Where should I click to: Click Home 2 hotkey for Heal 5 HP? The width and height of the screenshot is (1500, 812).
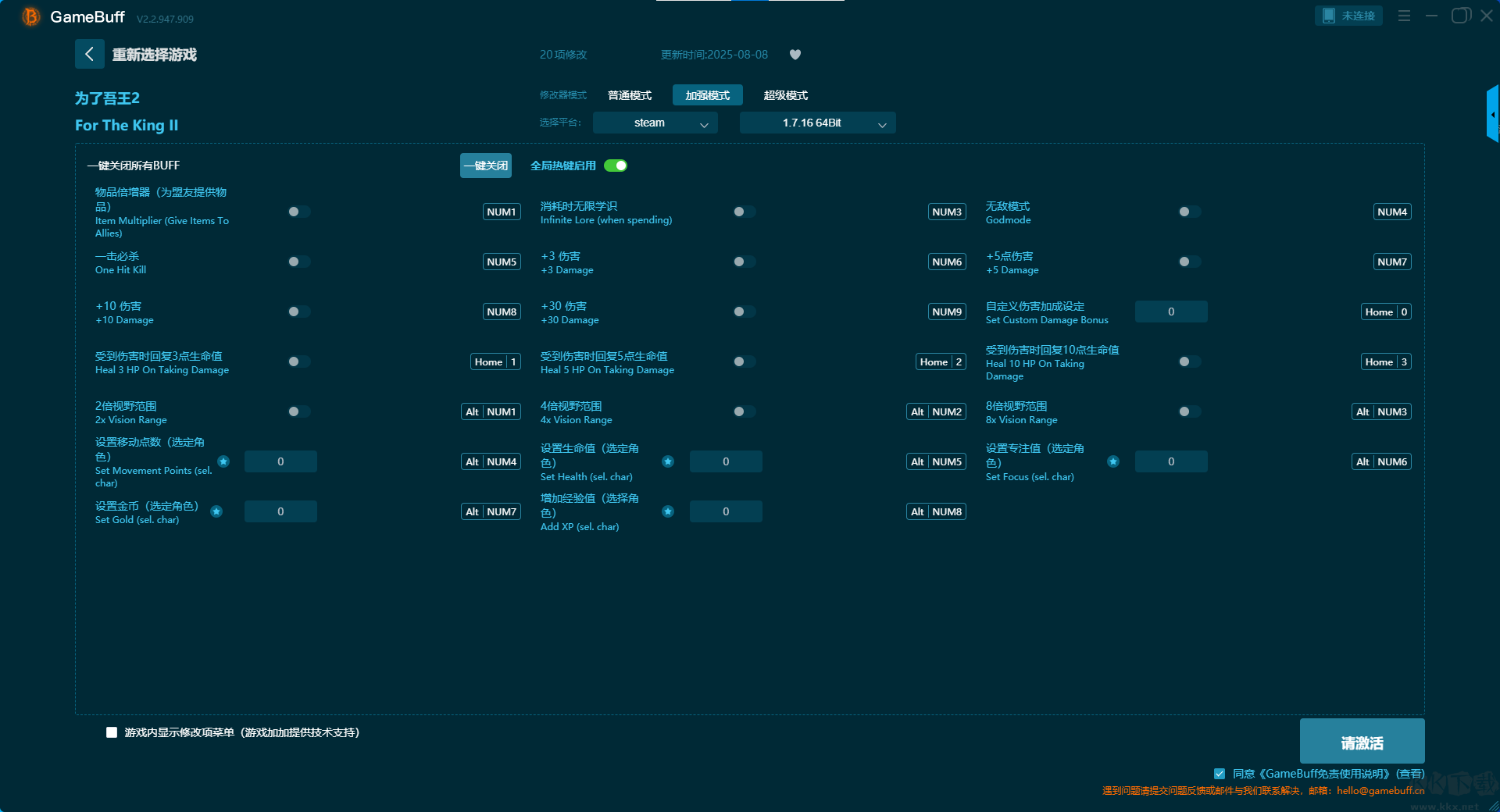(941, 361)
